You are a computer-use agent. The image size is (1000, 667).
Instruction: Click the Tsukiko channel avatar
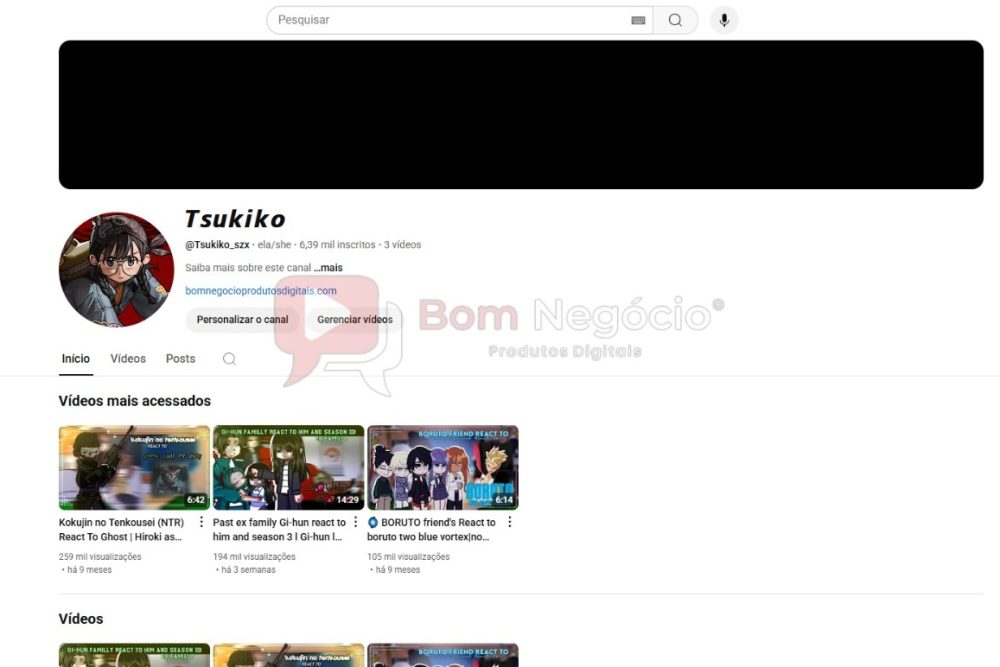(x=116, y=270)
